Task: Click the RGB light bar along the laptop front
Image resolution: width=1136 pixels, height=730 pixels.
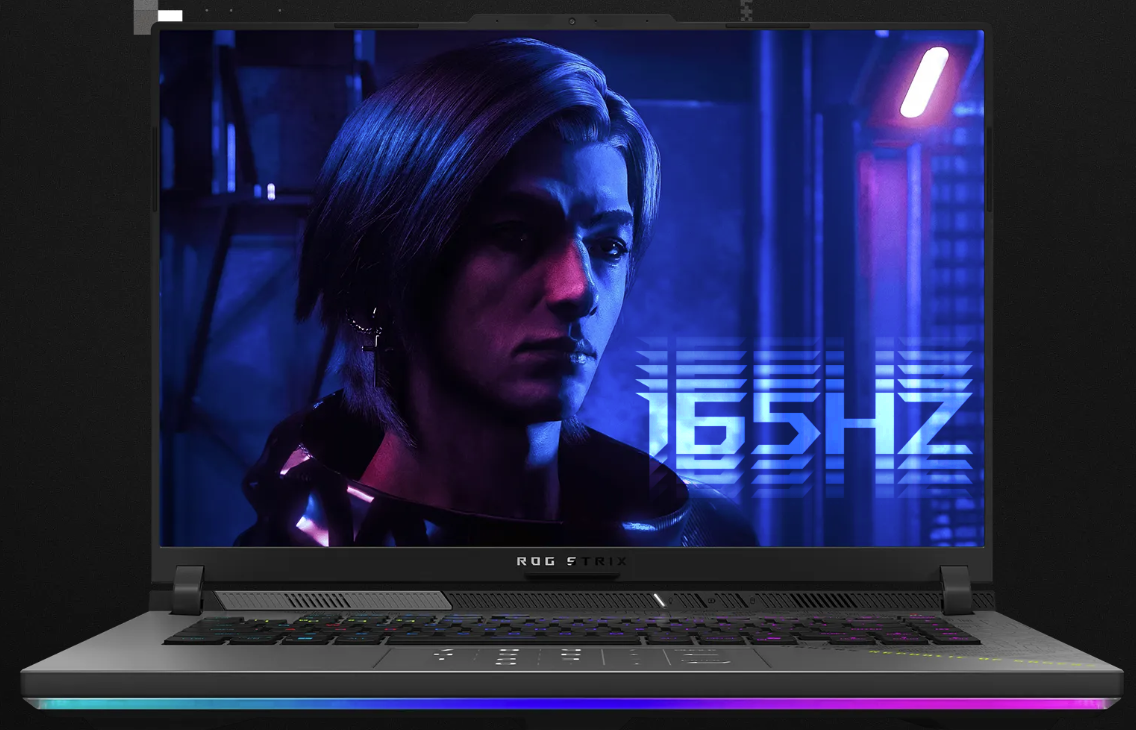Action: click(571, 703)
